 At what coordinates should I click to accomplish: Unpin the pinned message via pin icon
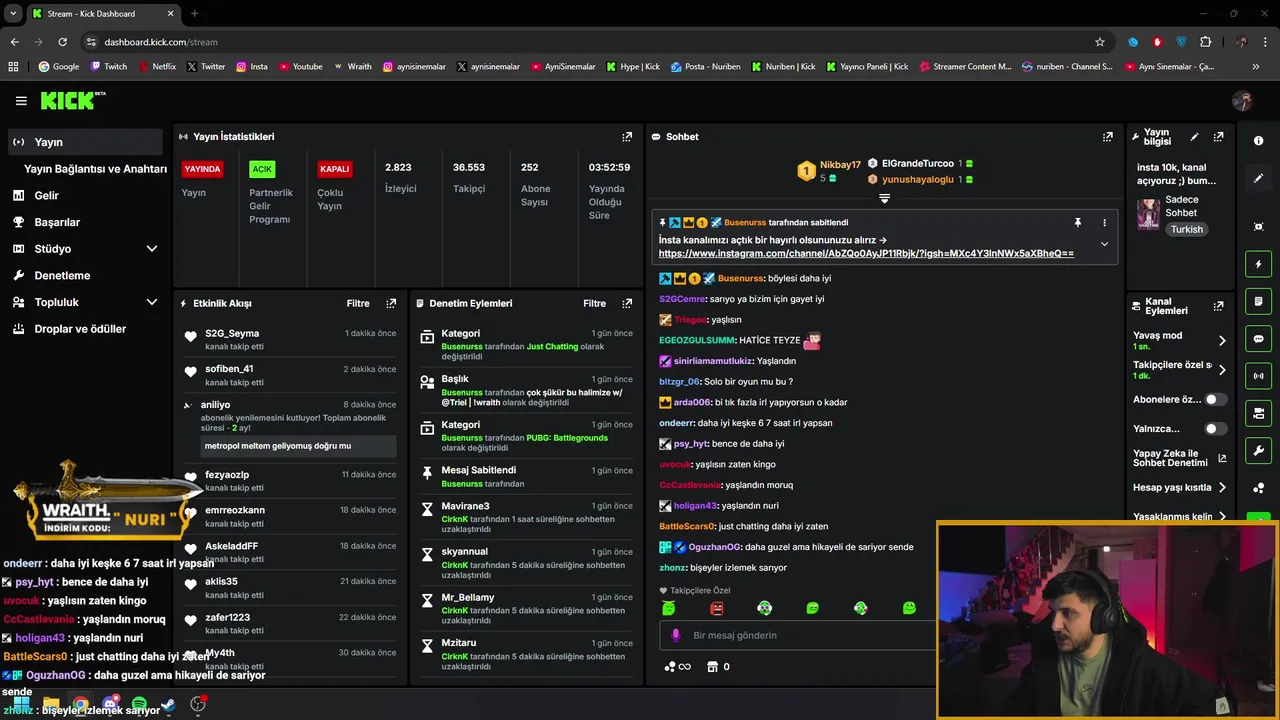click(x=1077, y=223)
